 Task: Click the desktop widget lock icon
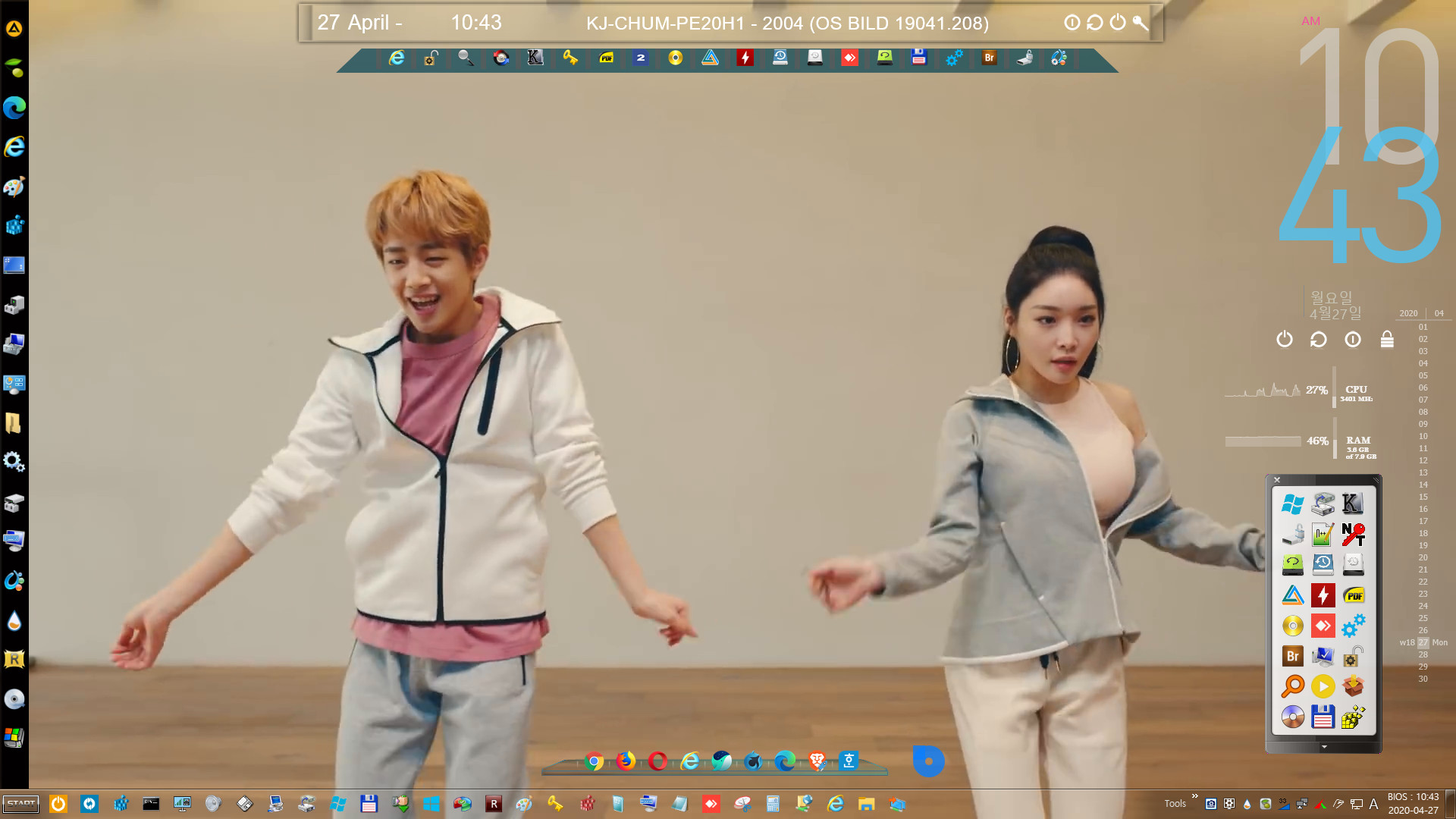point(1387,339)
